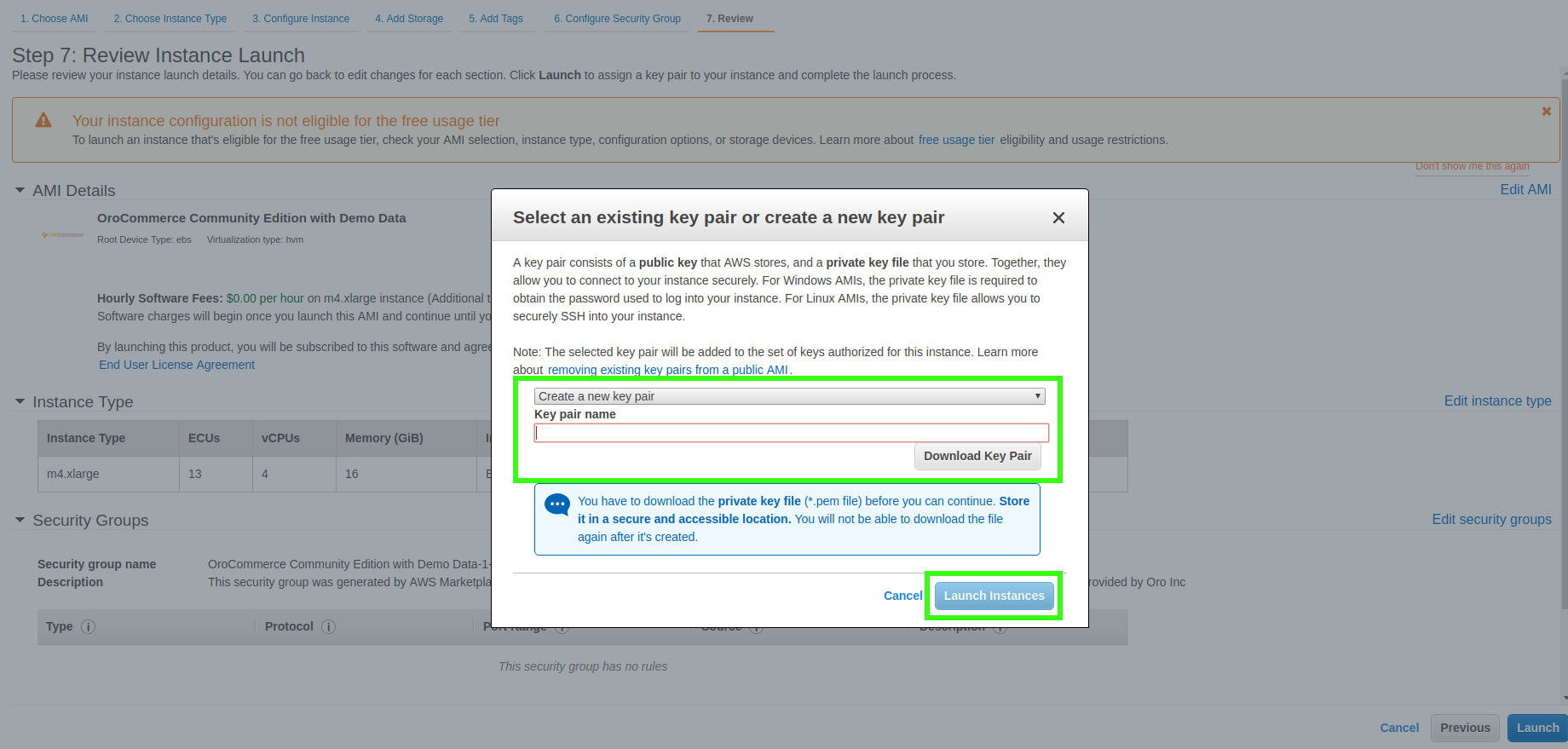Click Cancel in the key pair dialog

(902, 596)
